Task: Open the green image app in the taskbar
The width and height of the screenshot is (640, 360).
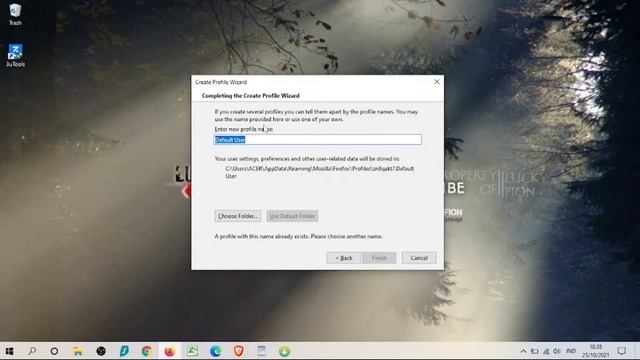Action: 193,351
